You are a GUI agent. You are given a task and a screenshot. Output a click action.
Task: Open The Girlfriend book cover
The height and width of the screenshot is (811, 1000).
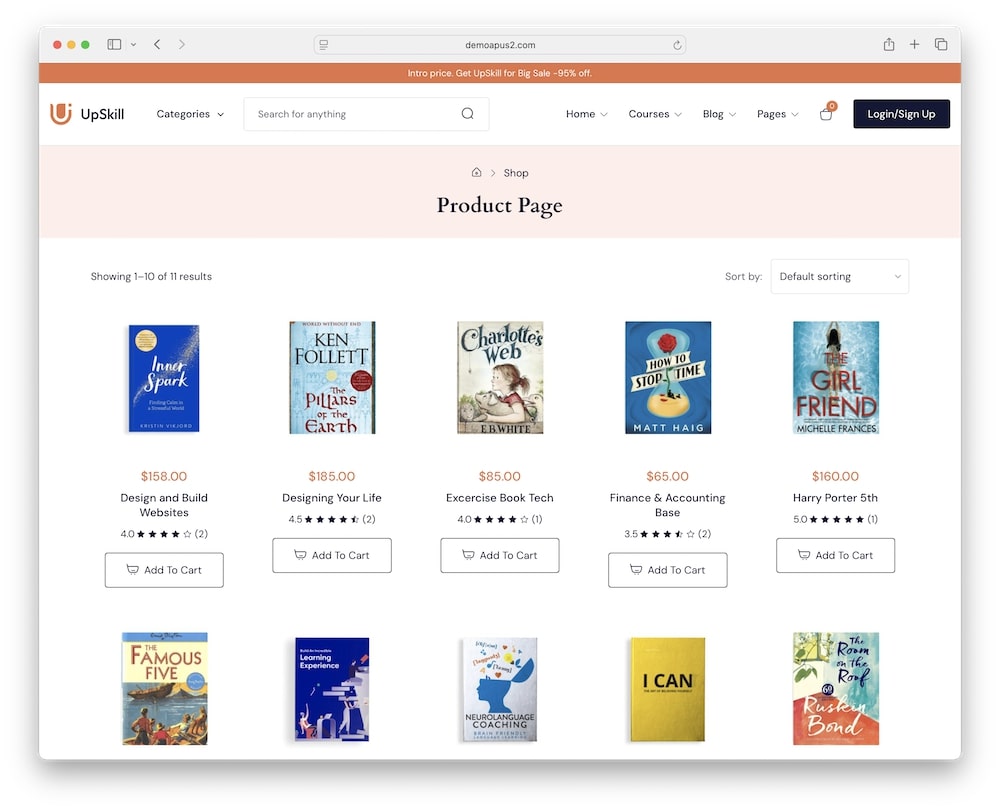(x=835, y=377)
